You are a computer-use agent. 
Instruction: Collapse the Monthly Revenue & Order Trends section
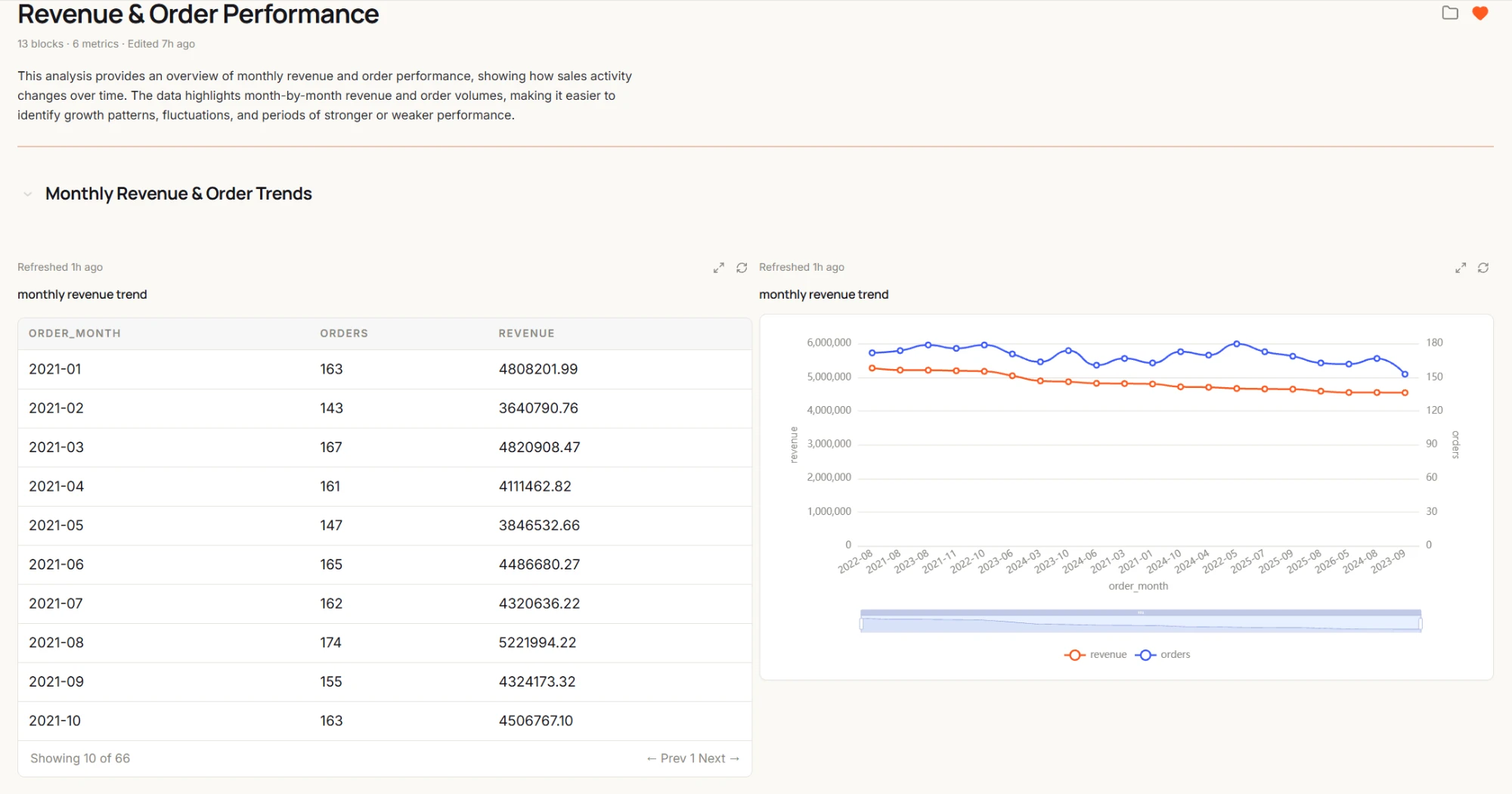point(28,194)
